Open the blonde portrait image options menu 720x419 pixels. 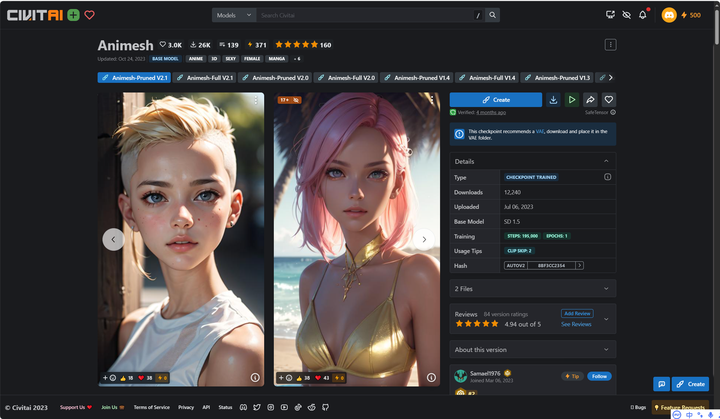tap(256, 100)
